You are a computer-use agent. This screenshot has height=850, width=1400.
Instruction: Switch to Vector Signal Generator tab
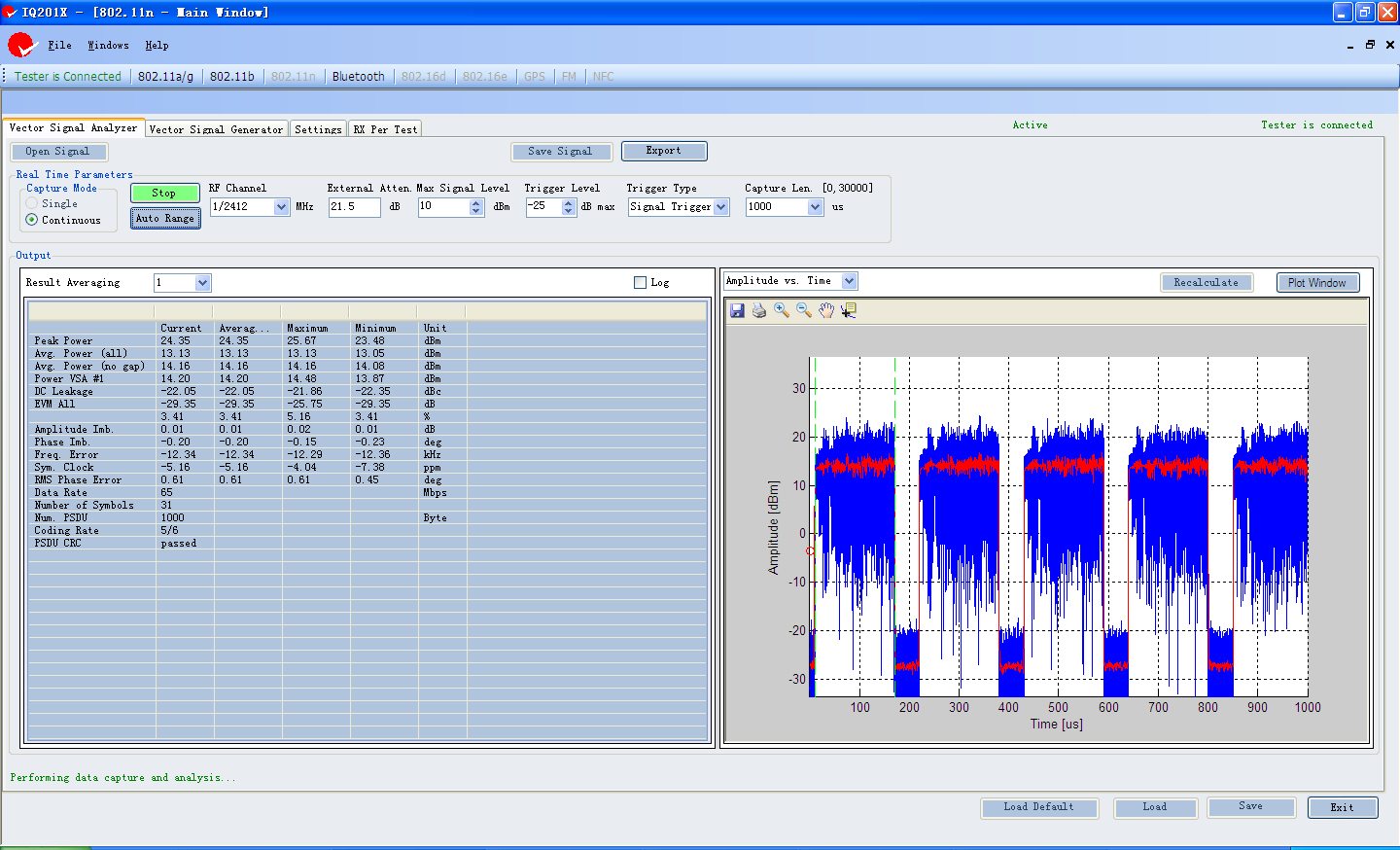coord(216,129)
